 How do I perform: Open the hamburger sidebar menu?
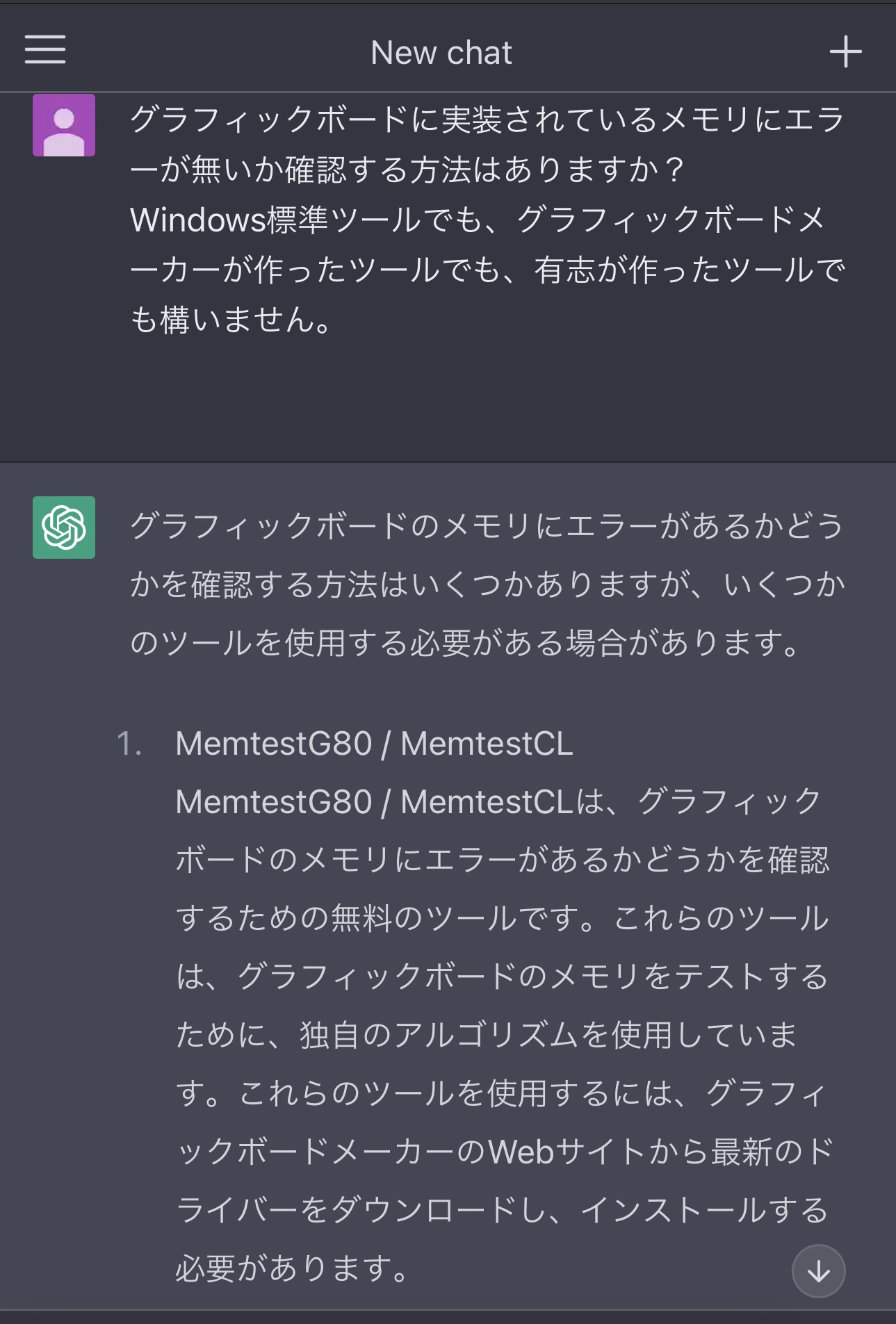45,51
